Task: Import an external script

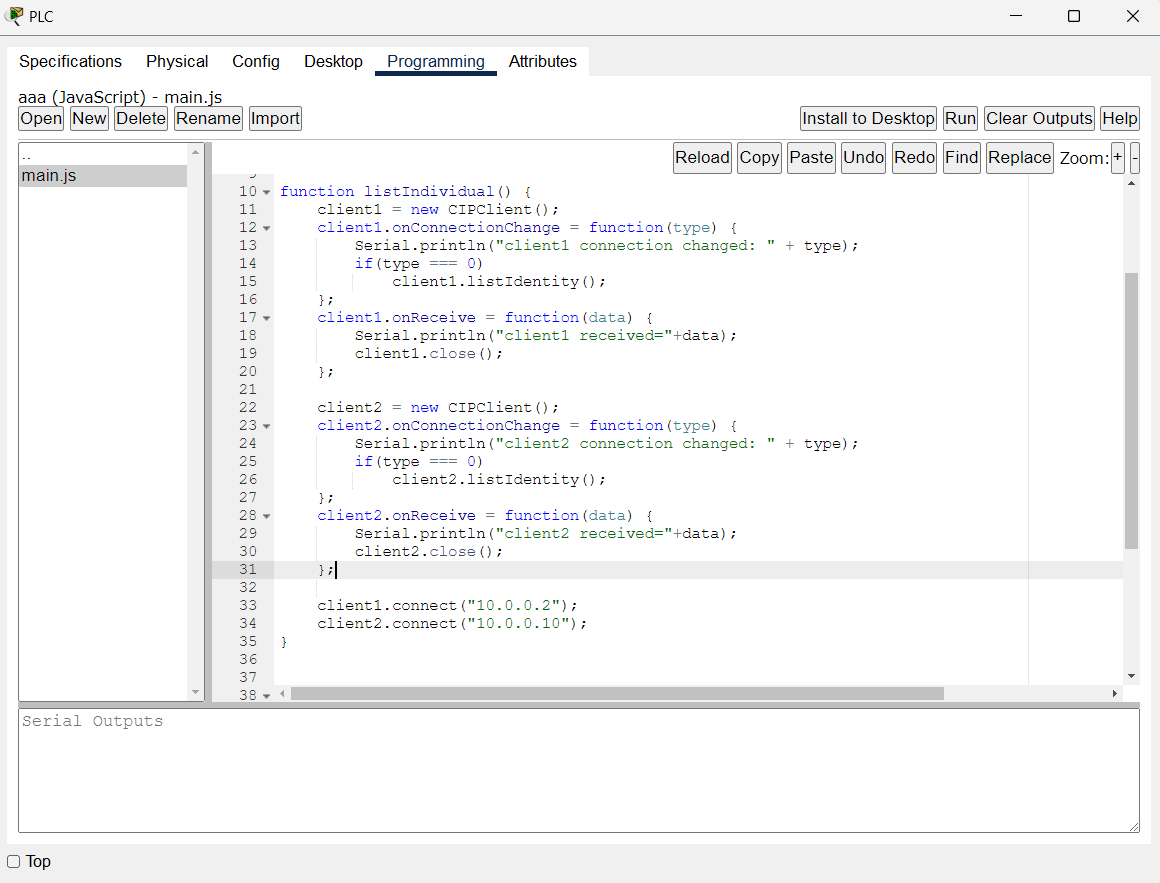Action: pyautogui.click(x=275, y=118)
